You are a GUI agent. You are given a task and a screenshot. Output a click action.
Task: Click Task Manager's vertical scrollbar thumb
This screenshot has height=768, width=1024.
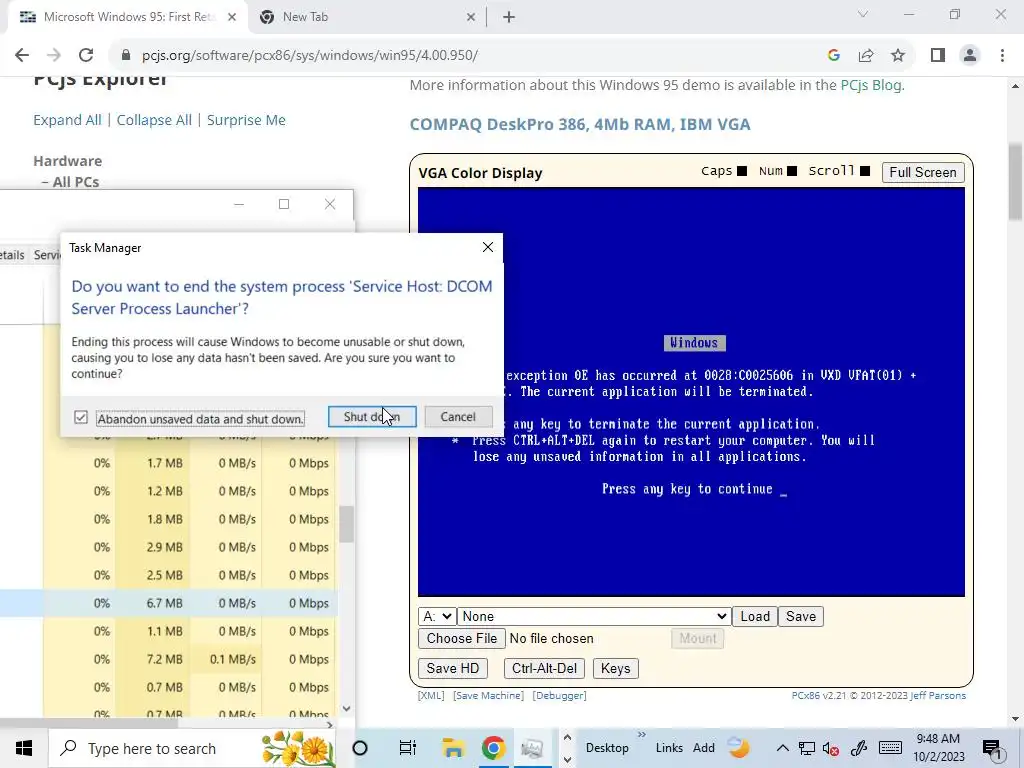[x=346, y=524]
